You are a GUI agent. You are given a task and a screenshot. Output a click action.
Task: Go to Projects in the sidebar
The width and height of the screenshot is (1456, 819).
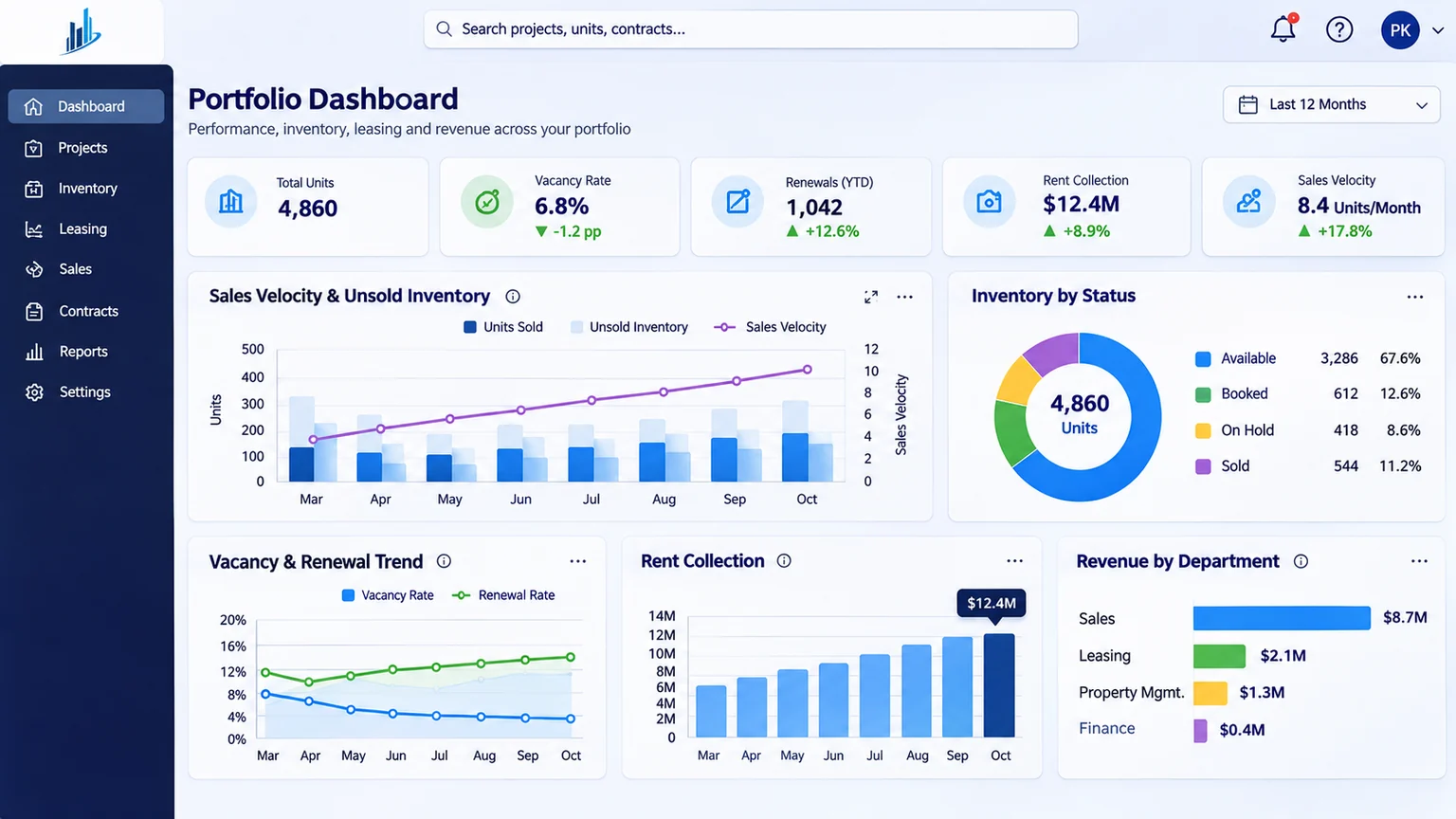pos(86,148)
